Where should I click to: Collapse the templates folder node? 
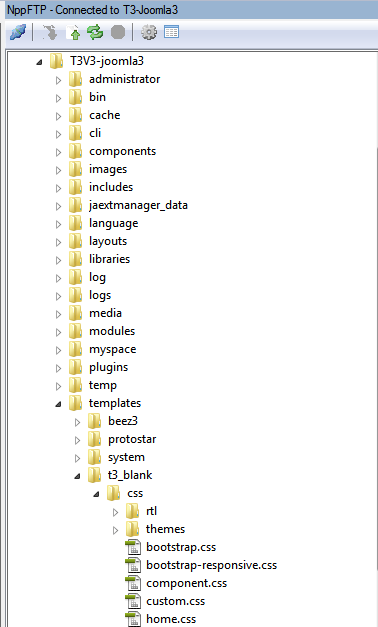pos(58,404)
